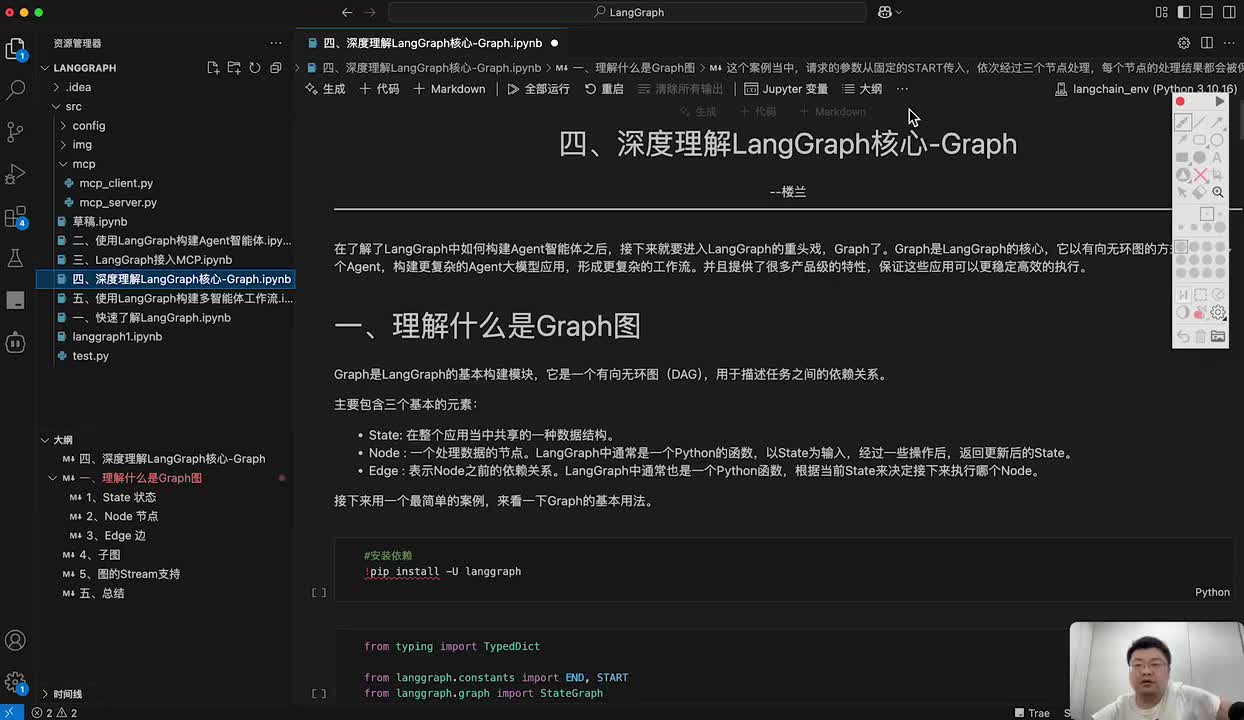Click New Folder icon in explorer header
The image size is (1244, 720).
[233, 68]
